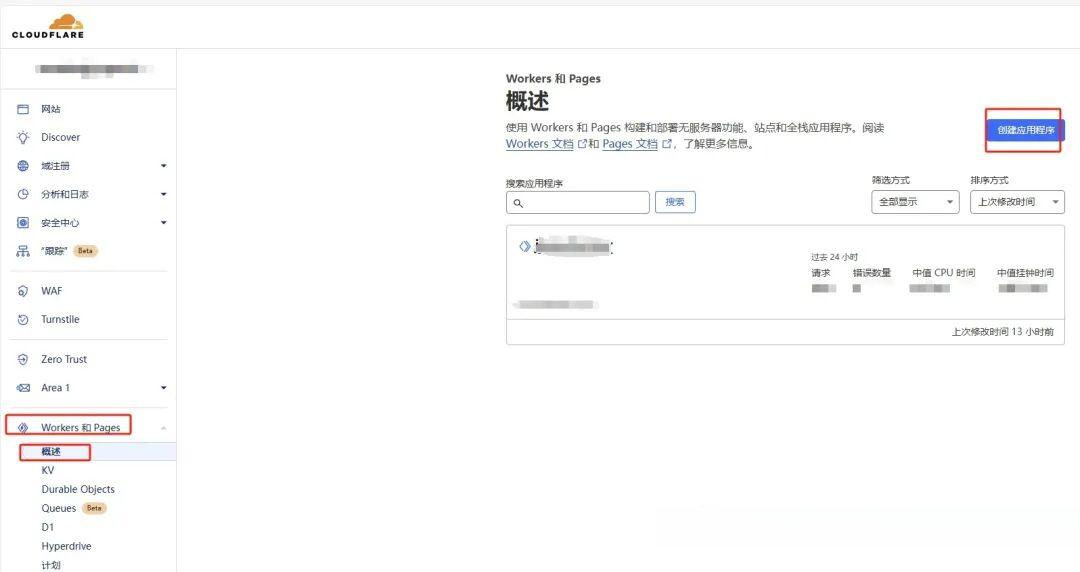1080x572 pixels.
Task: Collapse the Workers 和 Pages section arrow
Action: 163,428
